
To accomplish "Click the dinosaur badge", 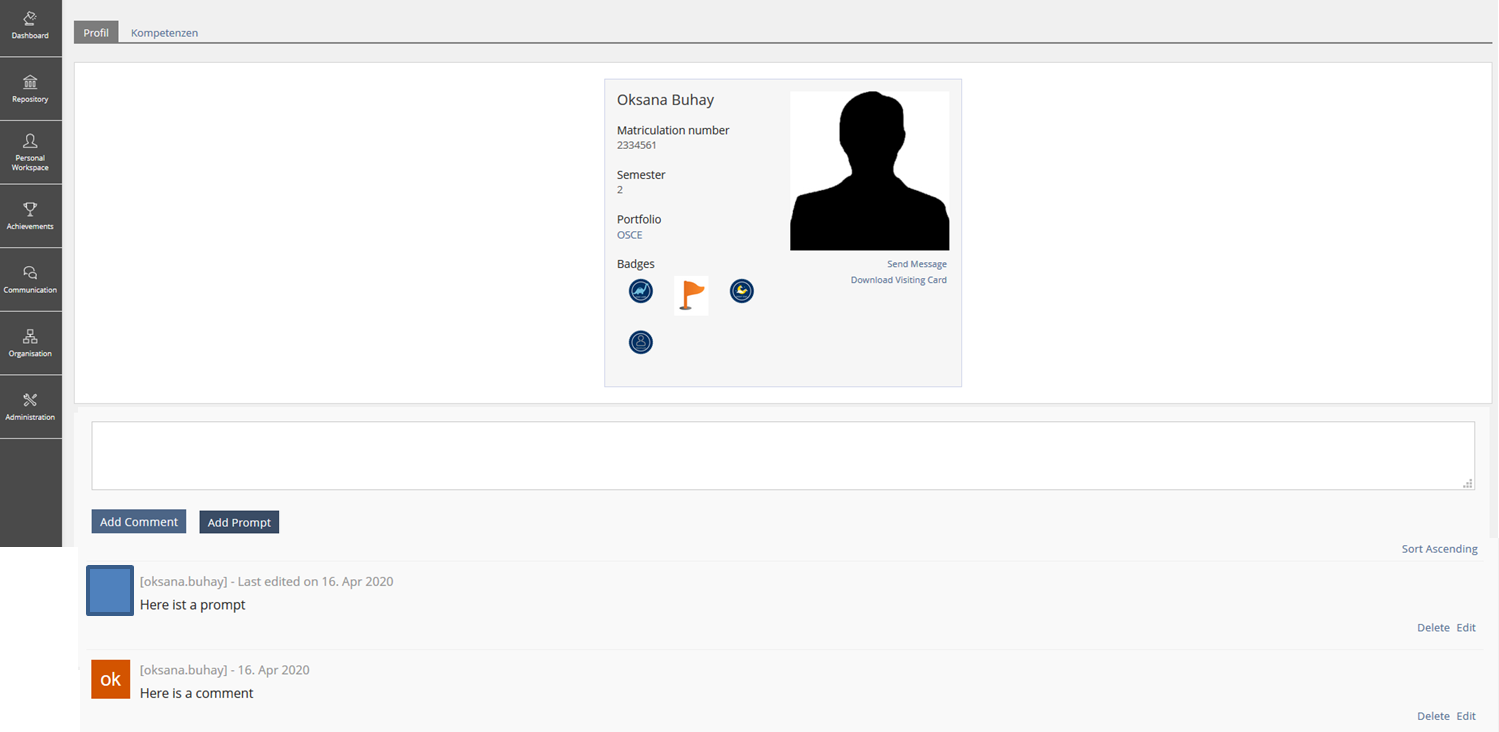I will (x=640, y=291).
